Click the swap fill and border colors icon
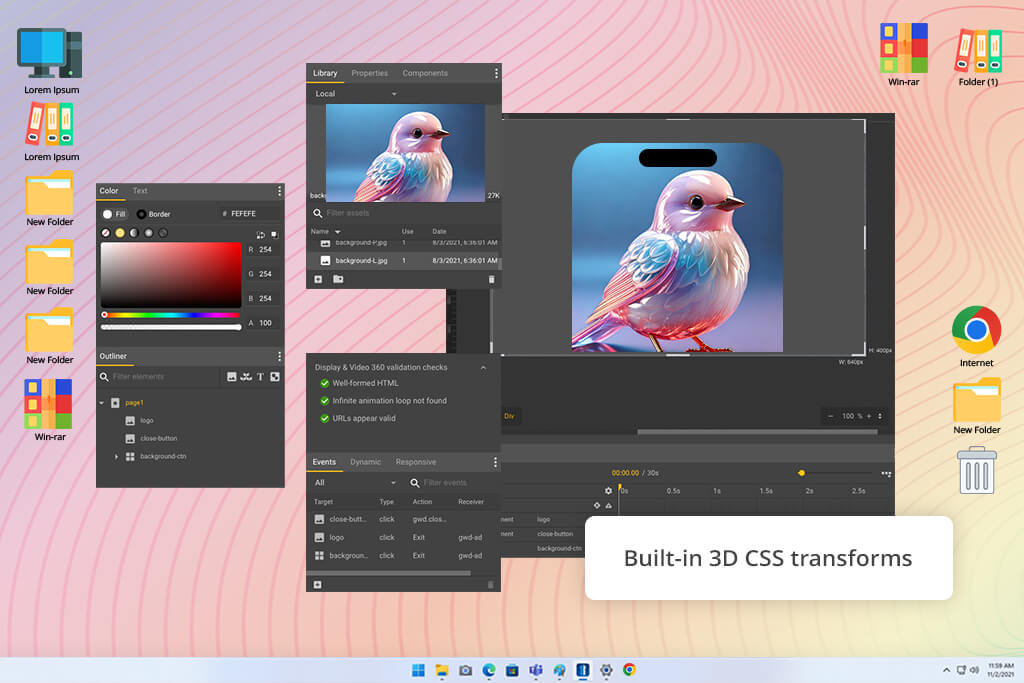 pos(261,234)
